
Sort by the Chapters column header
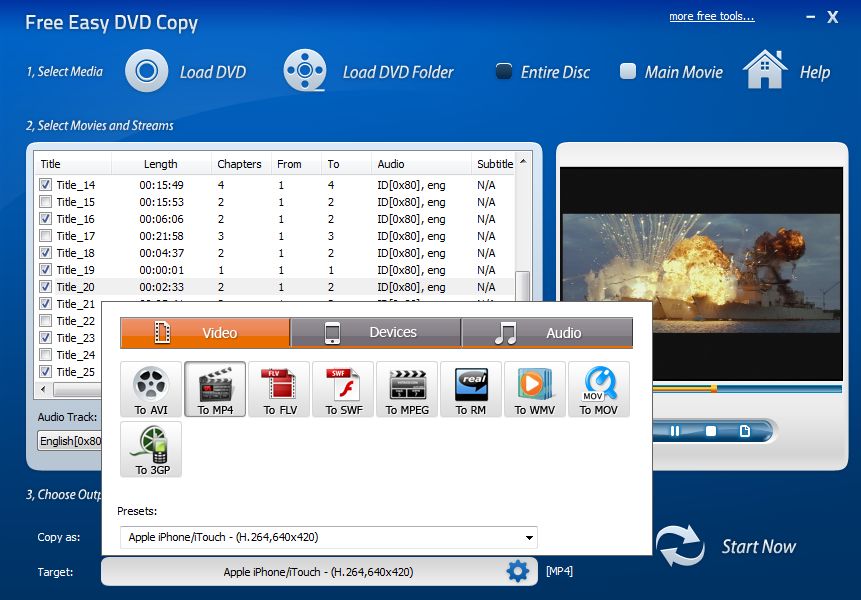[x=242, y=164]
